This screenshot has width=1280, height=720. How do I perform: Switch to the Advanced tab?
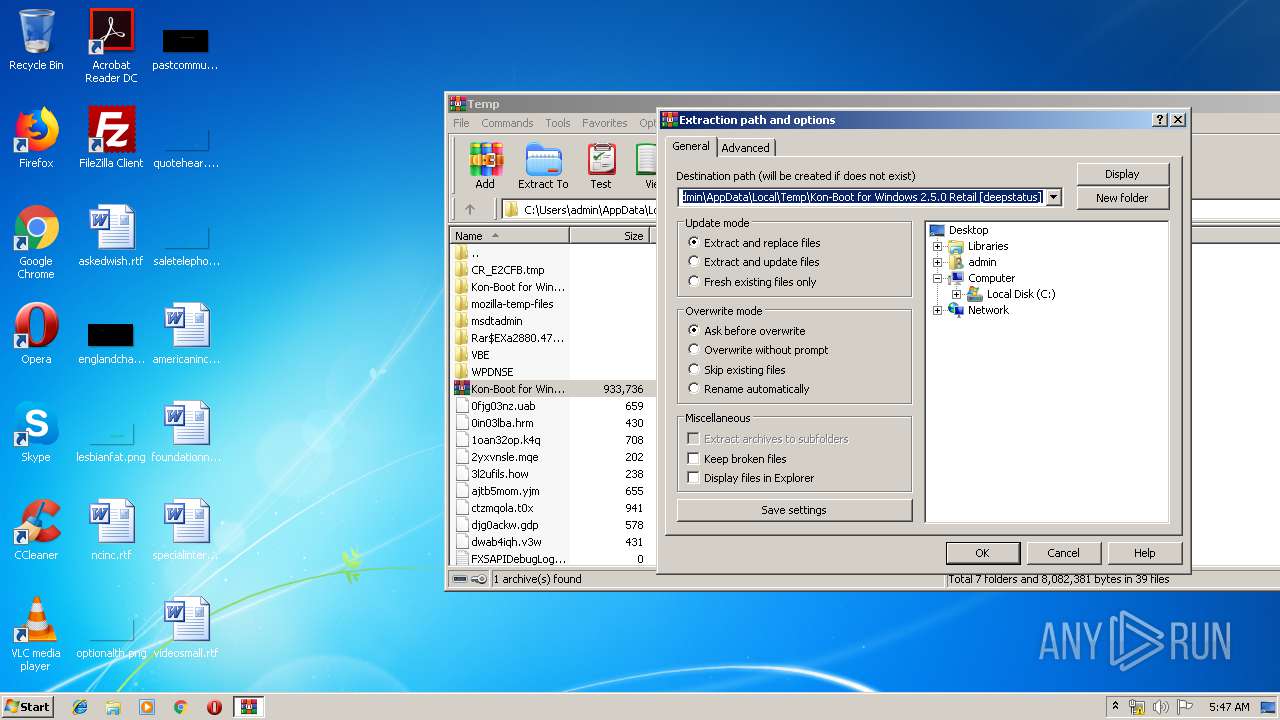tap(745, 148)
